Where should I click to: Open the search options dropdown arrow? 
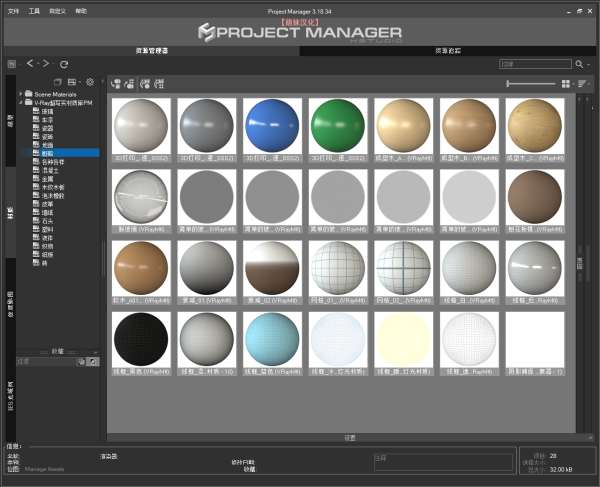589,64
